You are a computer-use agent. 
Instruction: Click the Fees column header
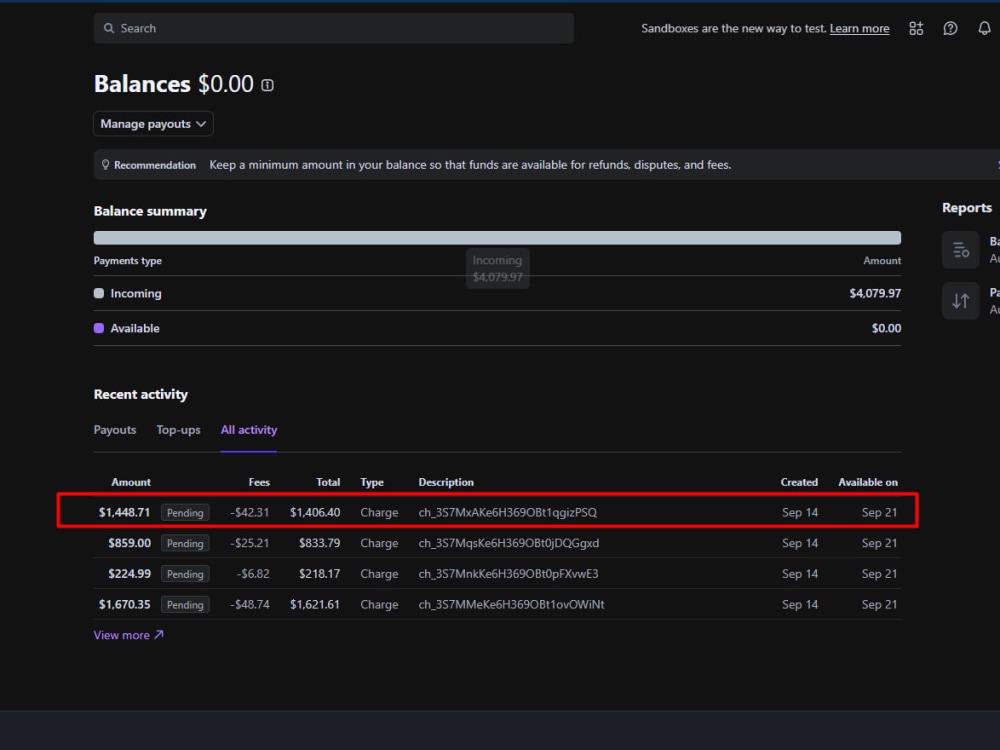pos(259,482)
